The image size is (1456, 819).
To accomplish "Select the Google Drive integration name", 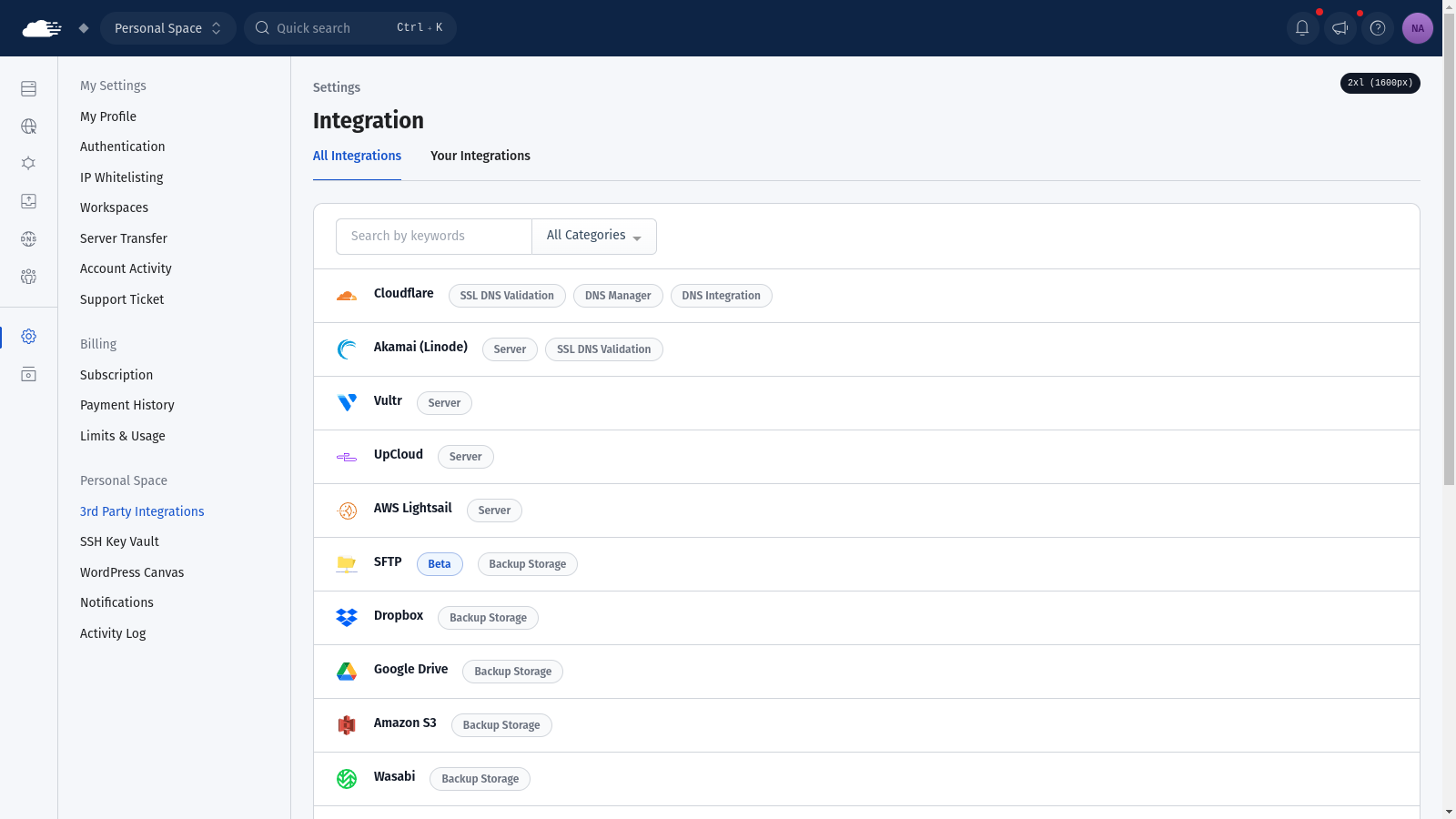I will pos(410,669).
